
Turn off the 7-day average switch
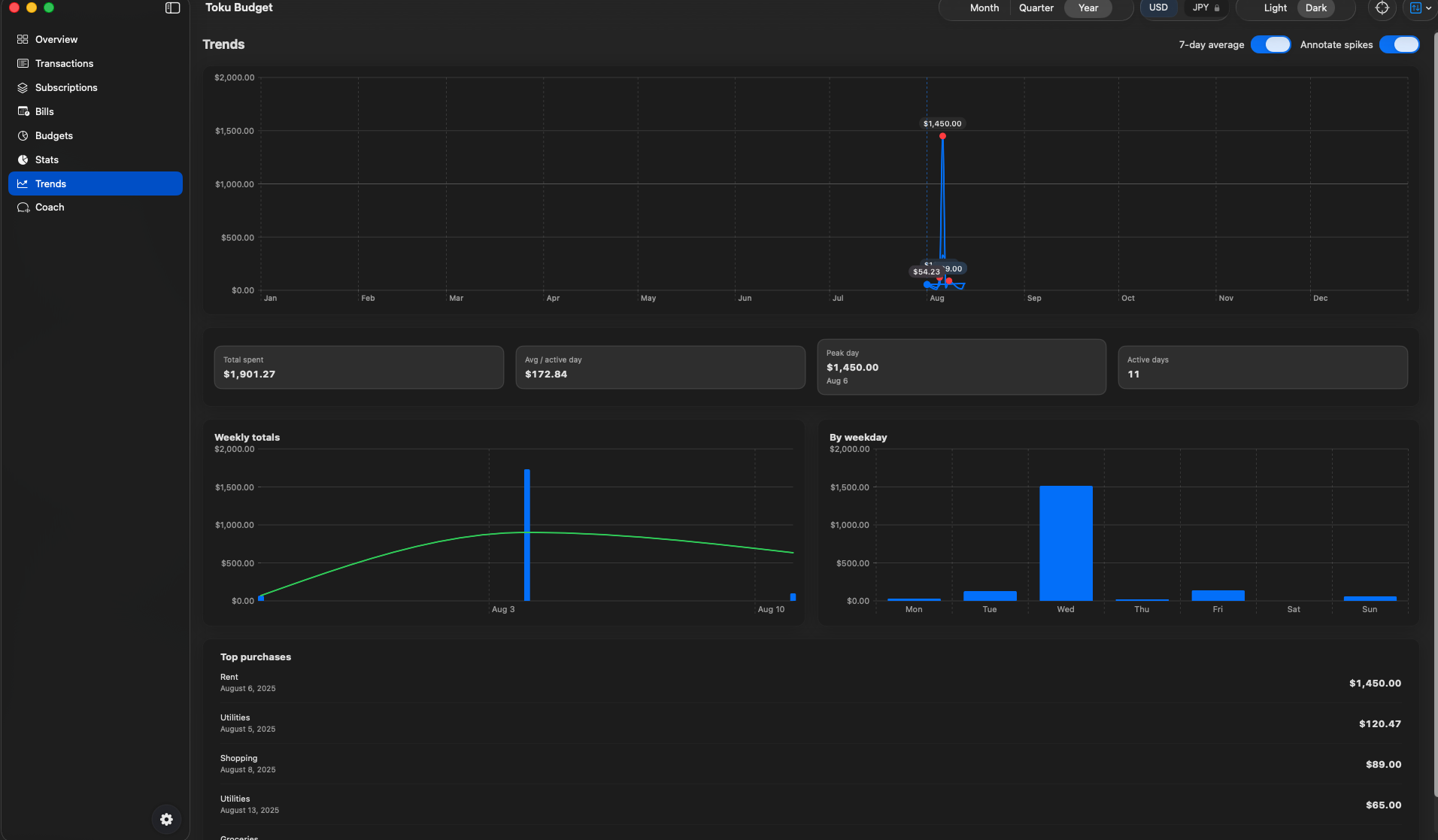coord(1270,44)
